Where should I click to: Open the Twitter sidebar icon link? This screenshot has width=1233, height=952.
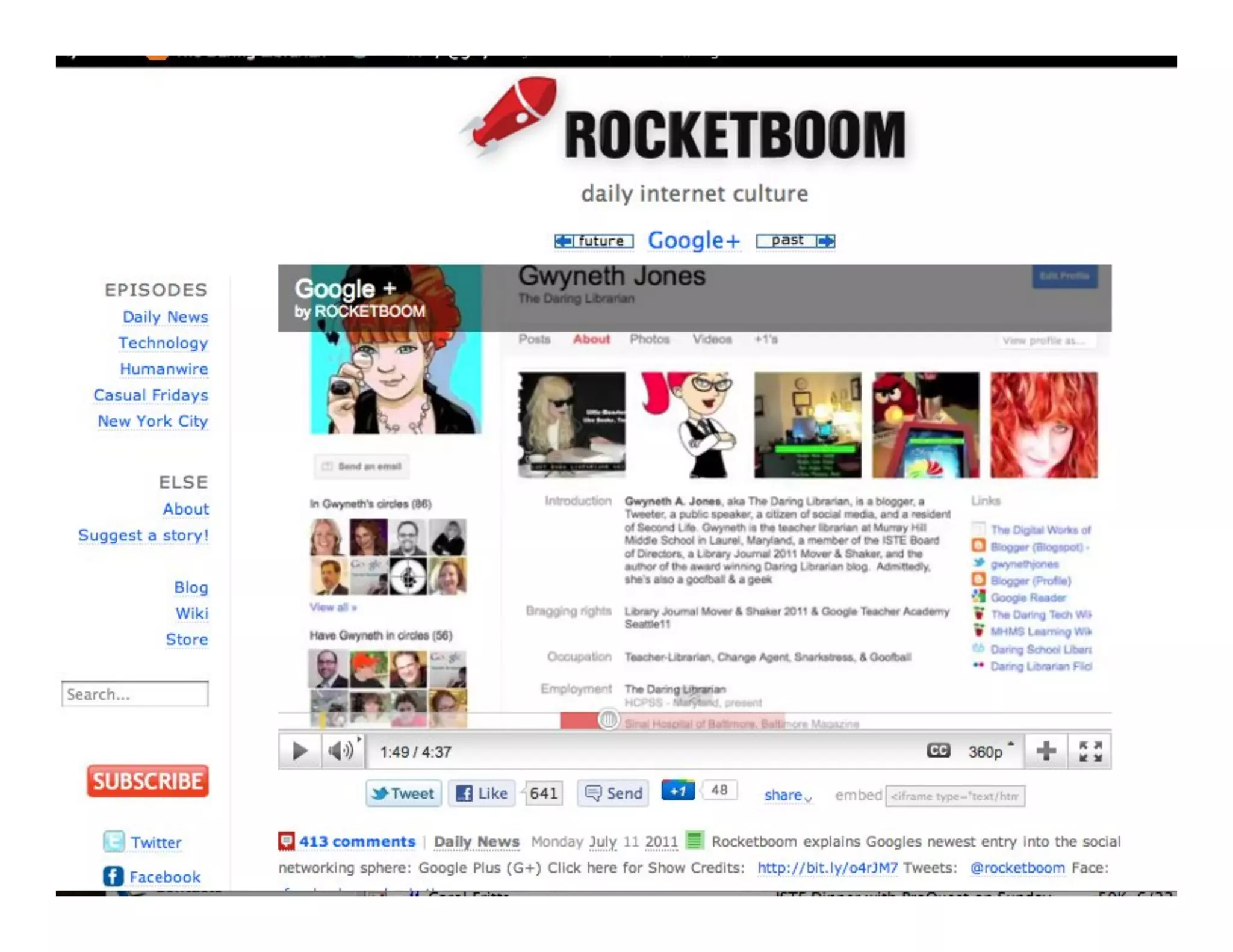(x=114, y=842)
